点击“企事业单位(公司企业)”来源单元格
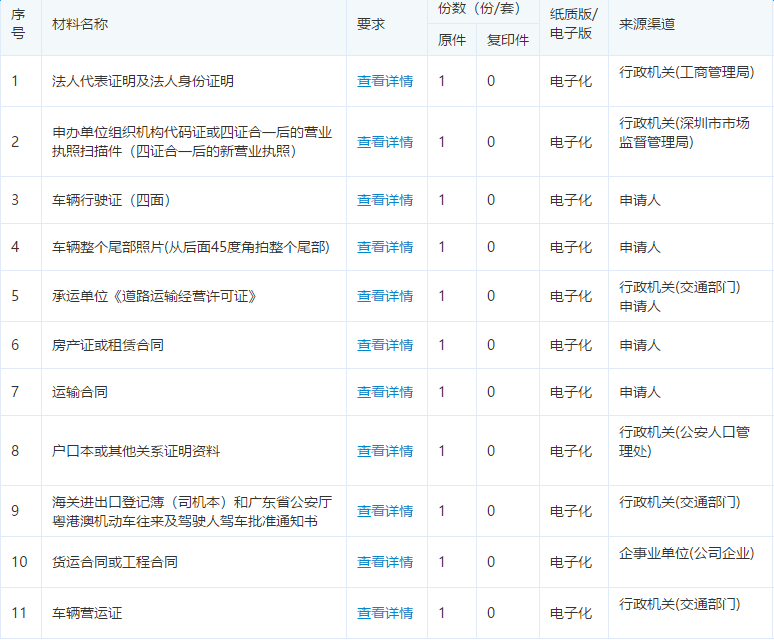The width and height of the screenshot is (774, 640). coord(686,552)
